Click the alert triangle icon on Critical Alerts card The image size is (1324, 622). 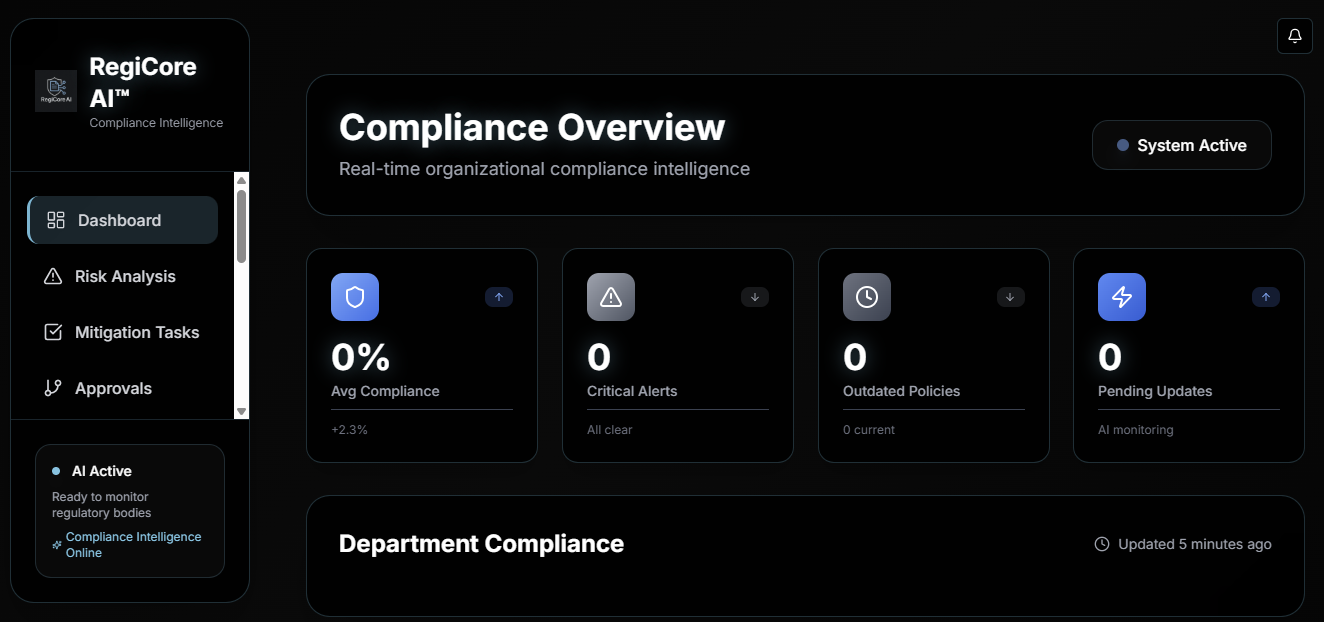611,297
